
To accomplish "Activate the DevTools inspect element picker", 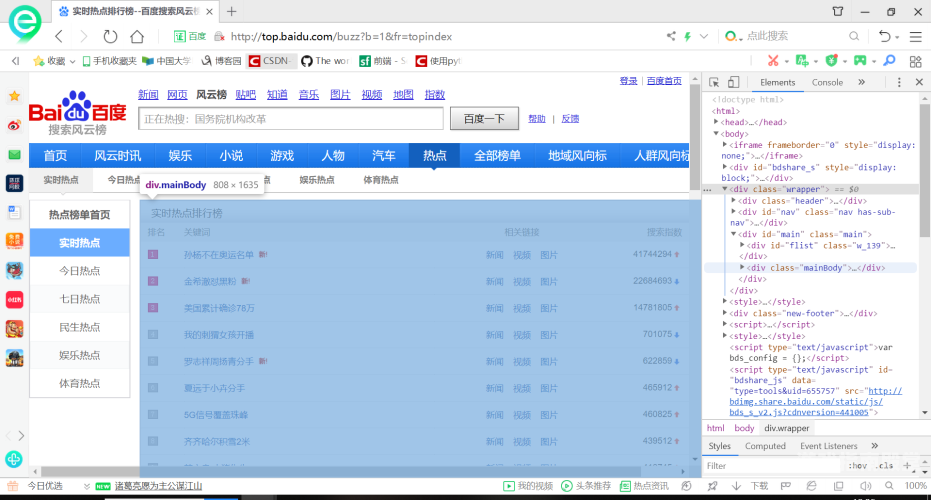I will 714,83.
